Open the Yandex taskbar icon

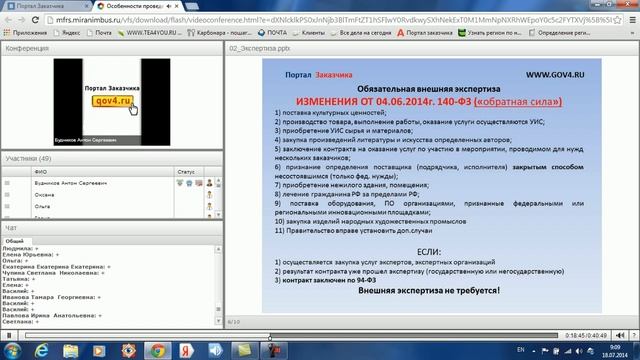[x=186, y=351]
